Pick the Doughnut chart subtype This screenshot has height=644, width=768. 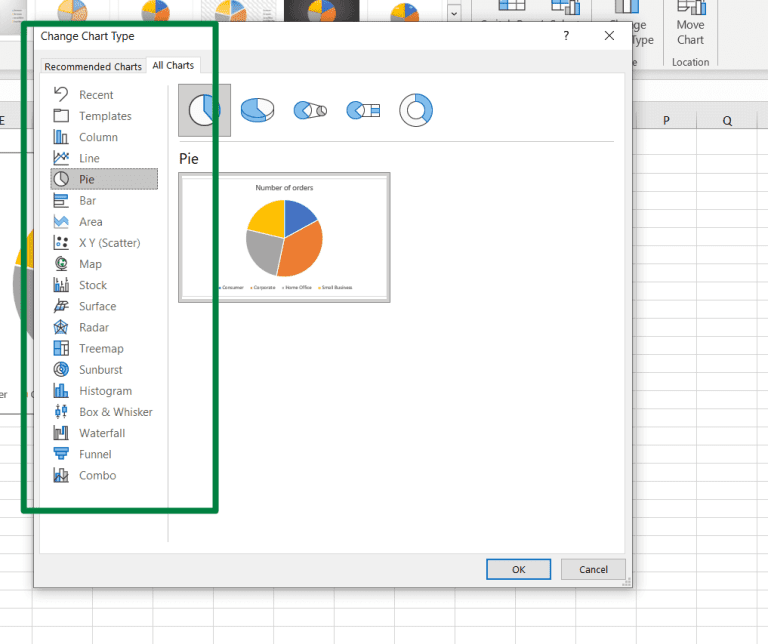pos(416,110)
